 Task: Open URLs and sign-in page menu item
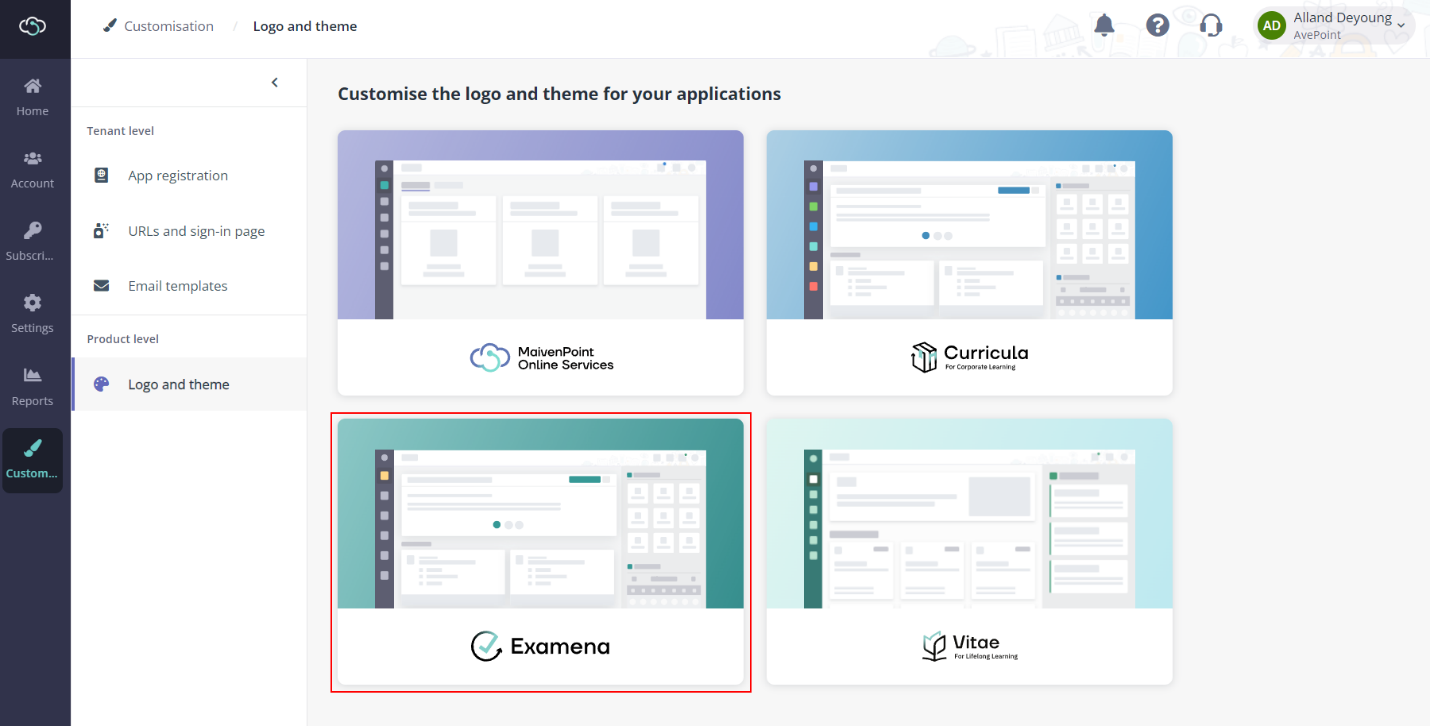pos(189,231)
